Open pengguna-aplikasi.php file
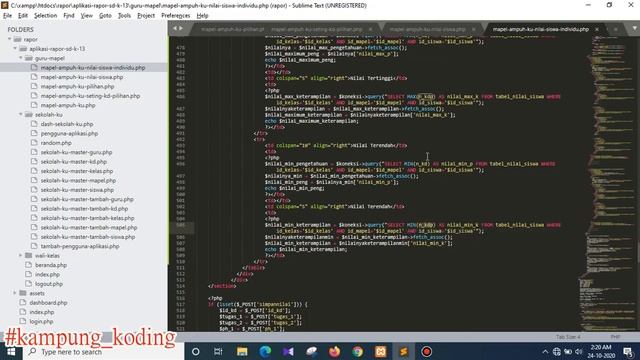The height and width of the screenshot is (360, 640). click(x=69, y=133)
